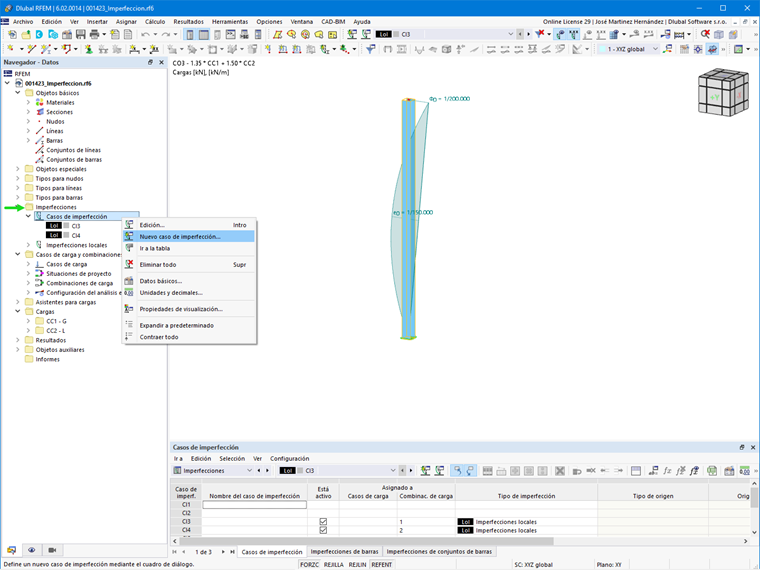
Task: Select the CI4 row header in table
Action: (x=186, y=530)
